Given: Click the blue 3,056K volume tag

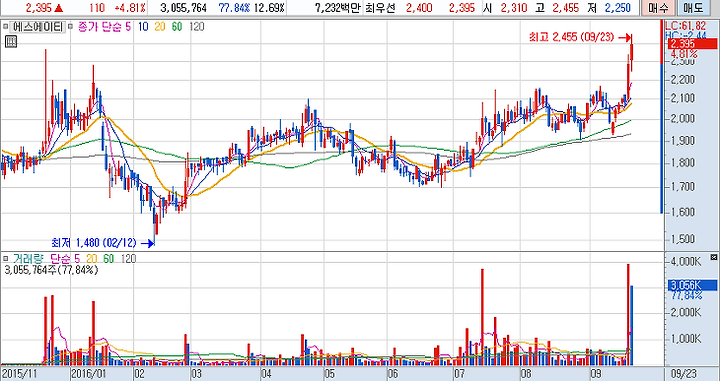Looking at the screenshot, I should 692,286.
